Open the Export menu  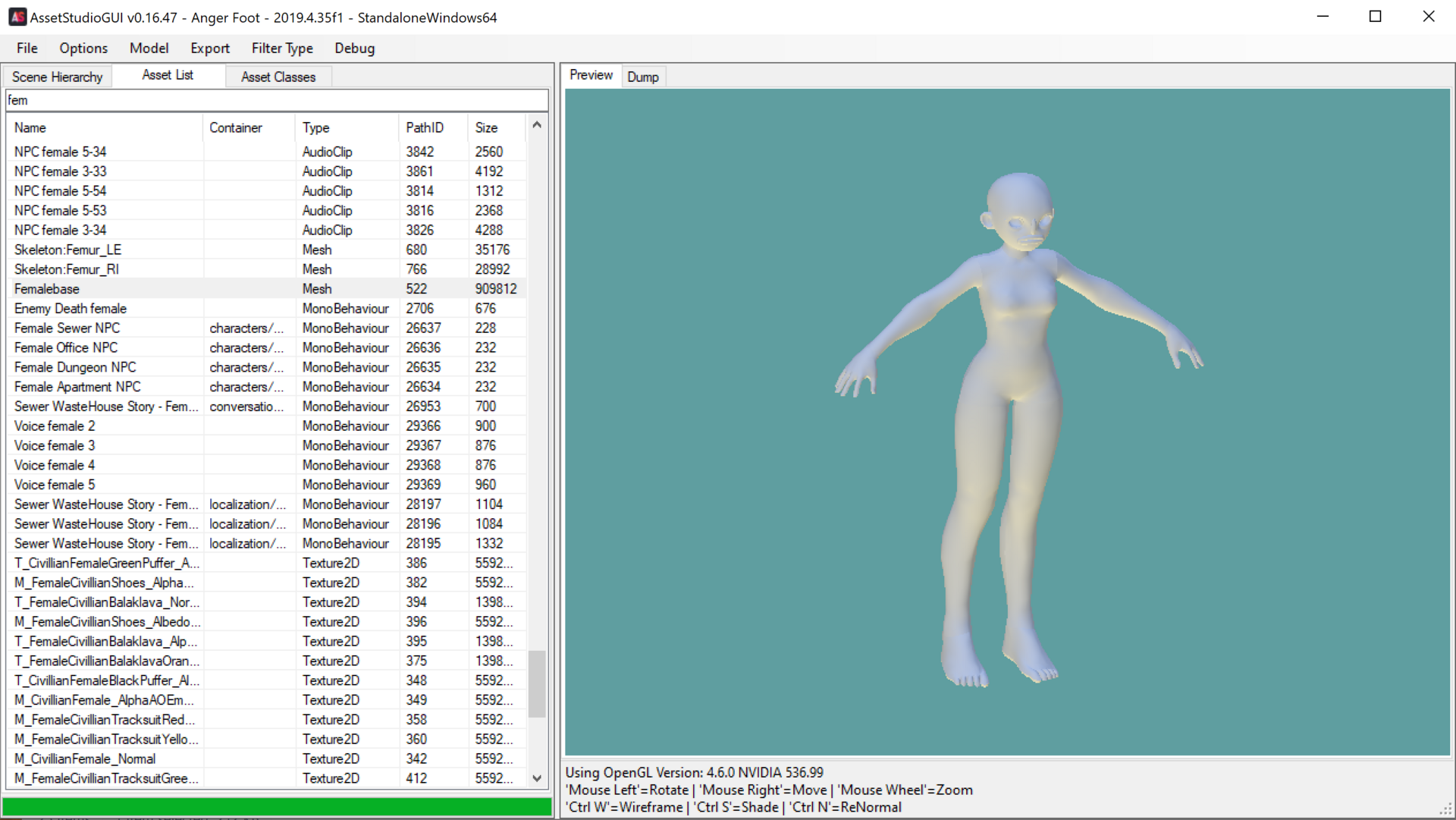coord(210,49)
